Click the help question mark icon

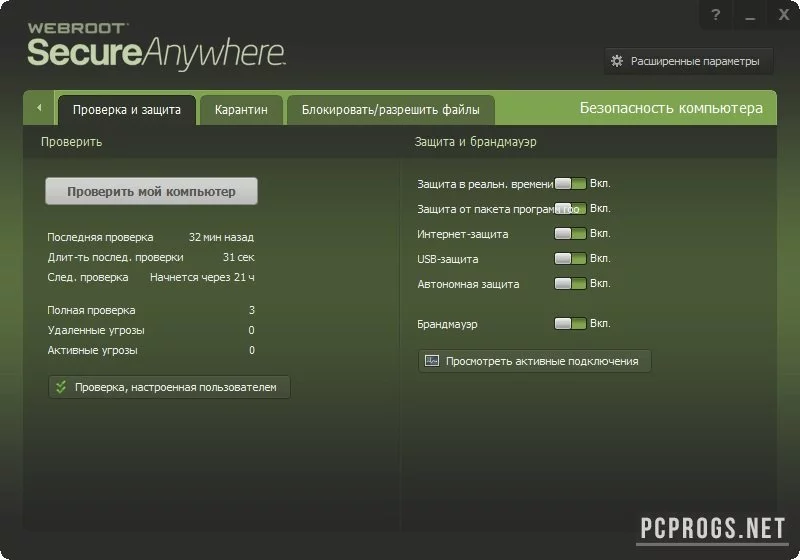pos(715,15)
